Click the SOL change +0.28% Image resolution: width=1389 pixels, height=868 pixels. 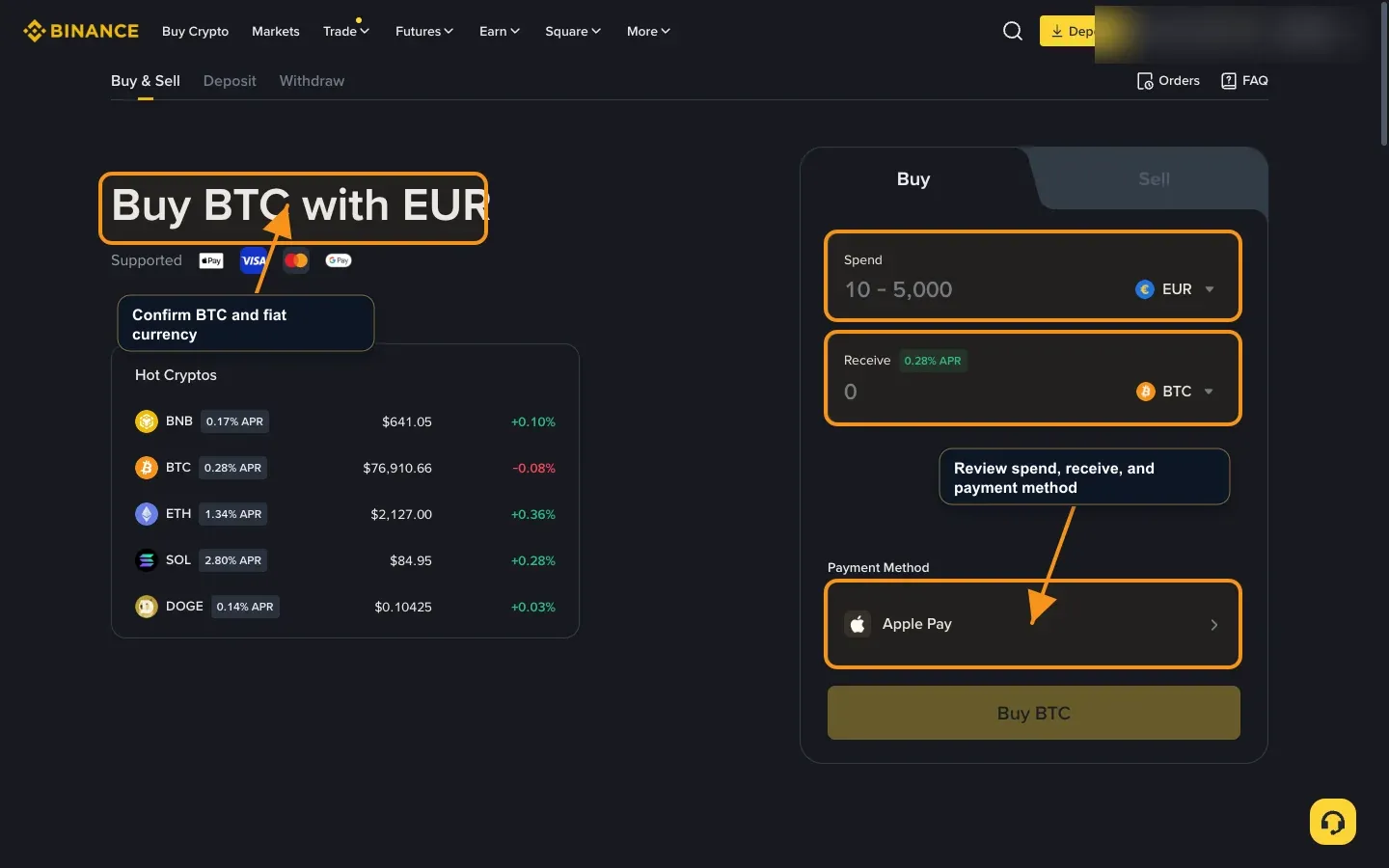coord(533,560)
